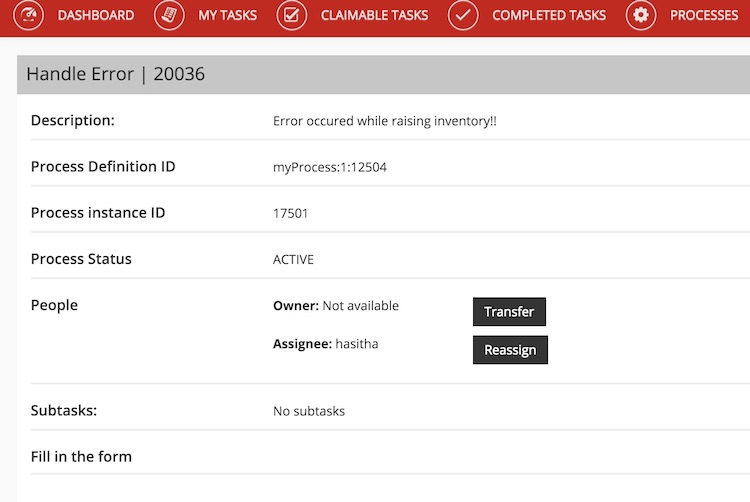
Task: Open the Claimable Tasks text link
Action: 374,15
